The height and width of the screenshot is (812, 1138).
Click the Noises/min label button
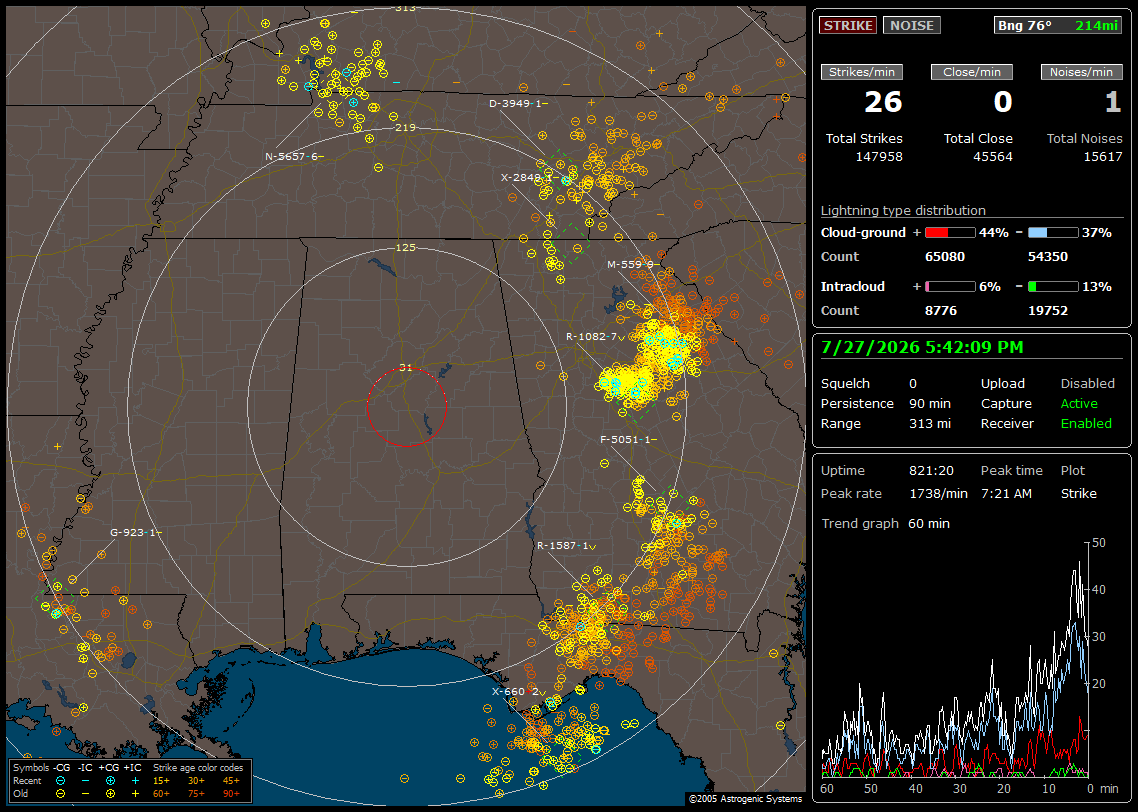pos(1081,72)
